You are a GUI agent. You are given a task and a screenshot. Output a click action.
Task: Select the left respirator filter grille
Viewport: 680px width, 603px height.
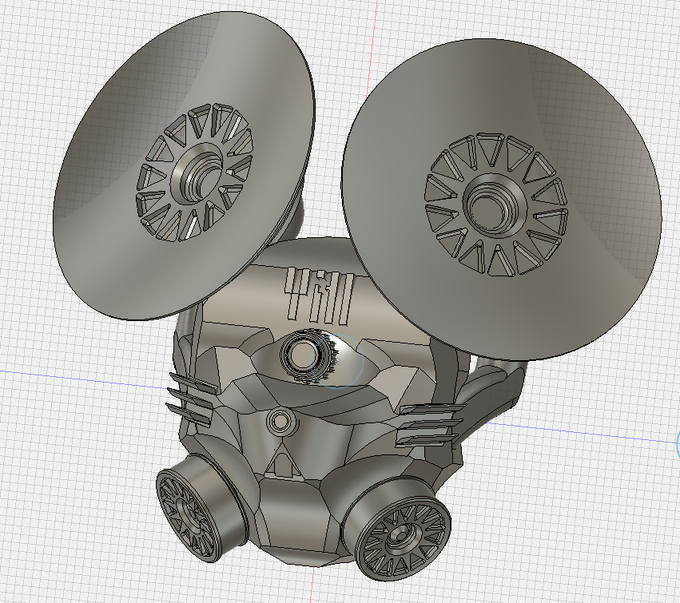(187, 516)
